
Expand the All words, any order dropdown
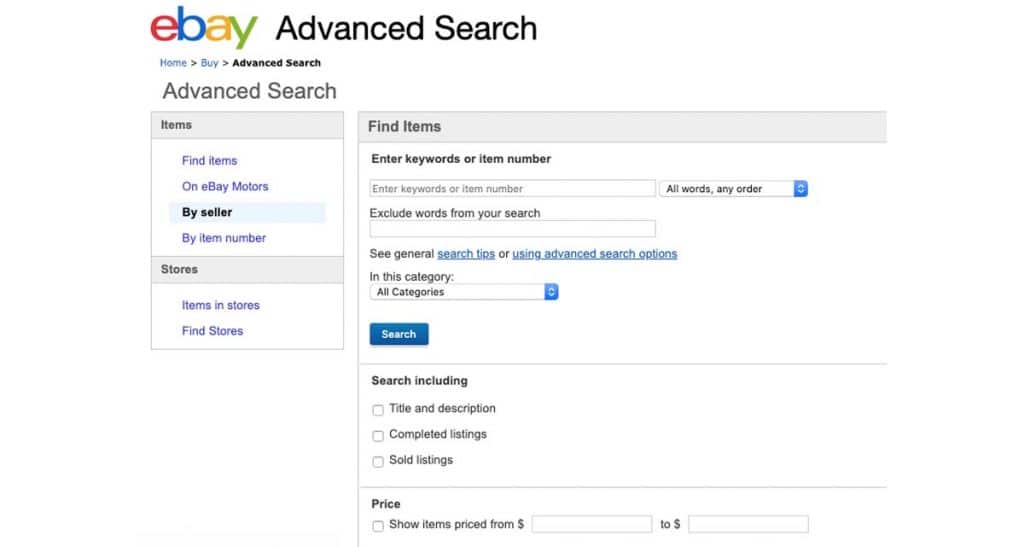click(733, 189)
